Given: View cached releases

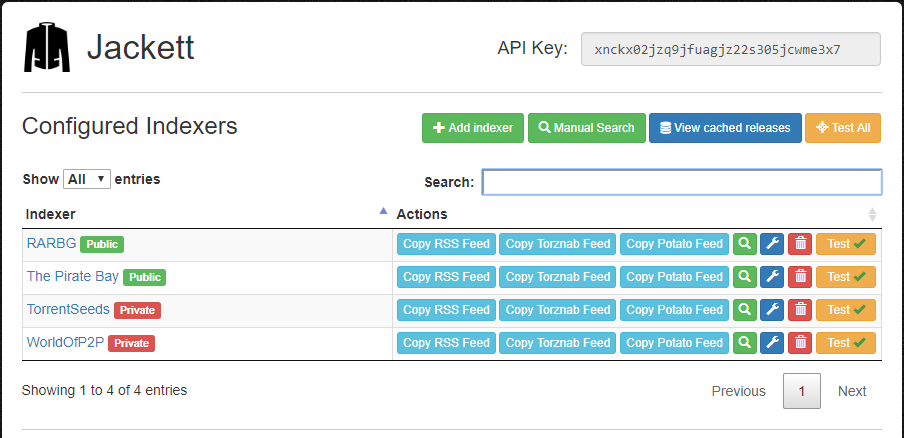Looking at the screenshot, I should coord(725,128).
